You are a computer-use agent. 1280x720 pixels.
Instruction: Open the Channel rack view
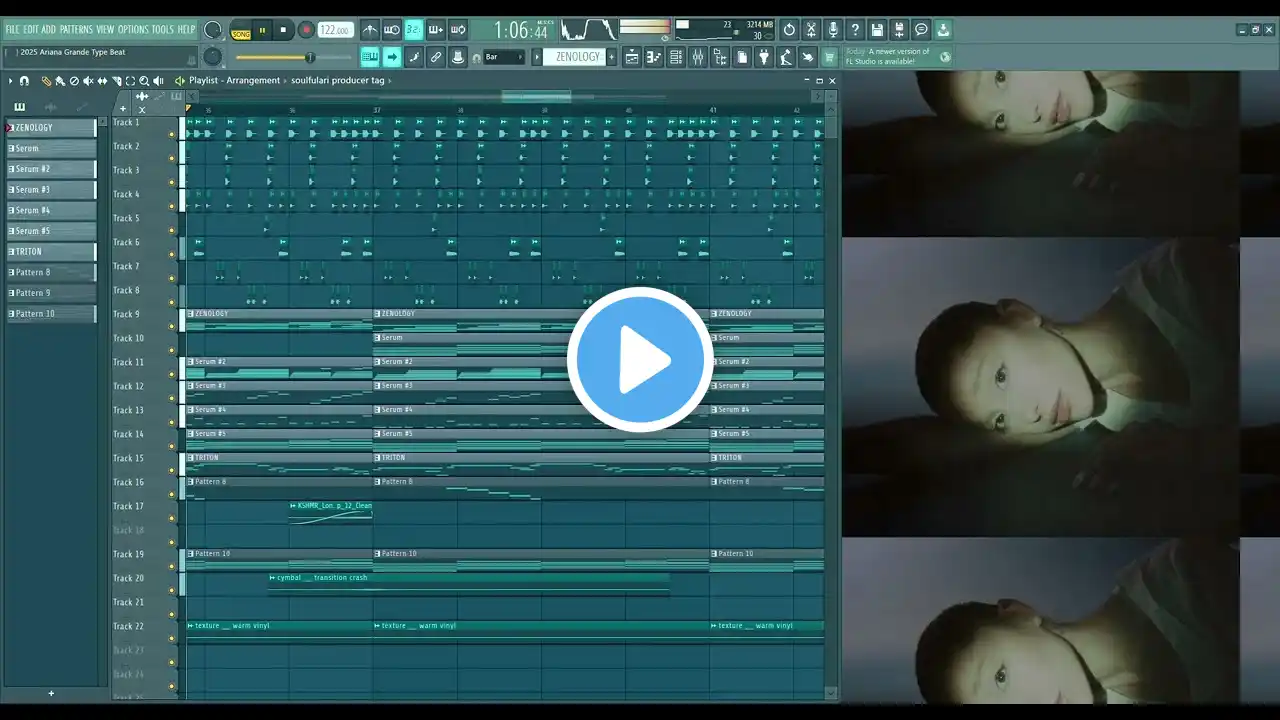click(x=676, y=57)
